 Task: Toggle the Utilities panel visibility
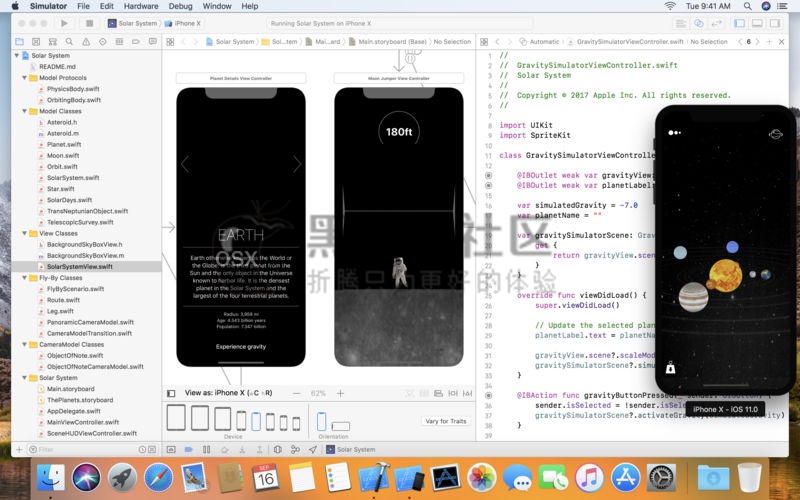pos(775,23)
